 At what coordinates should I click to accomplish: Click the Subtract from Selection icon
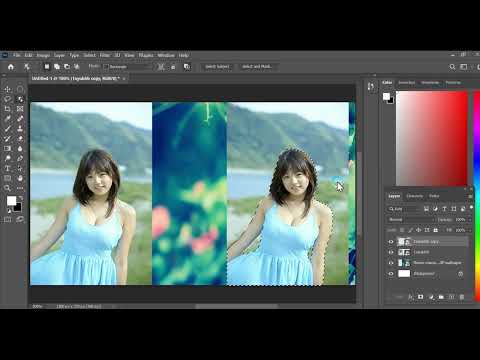coord(67,67)
